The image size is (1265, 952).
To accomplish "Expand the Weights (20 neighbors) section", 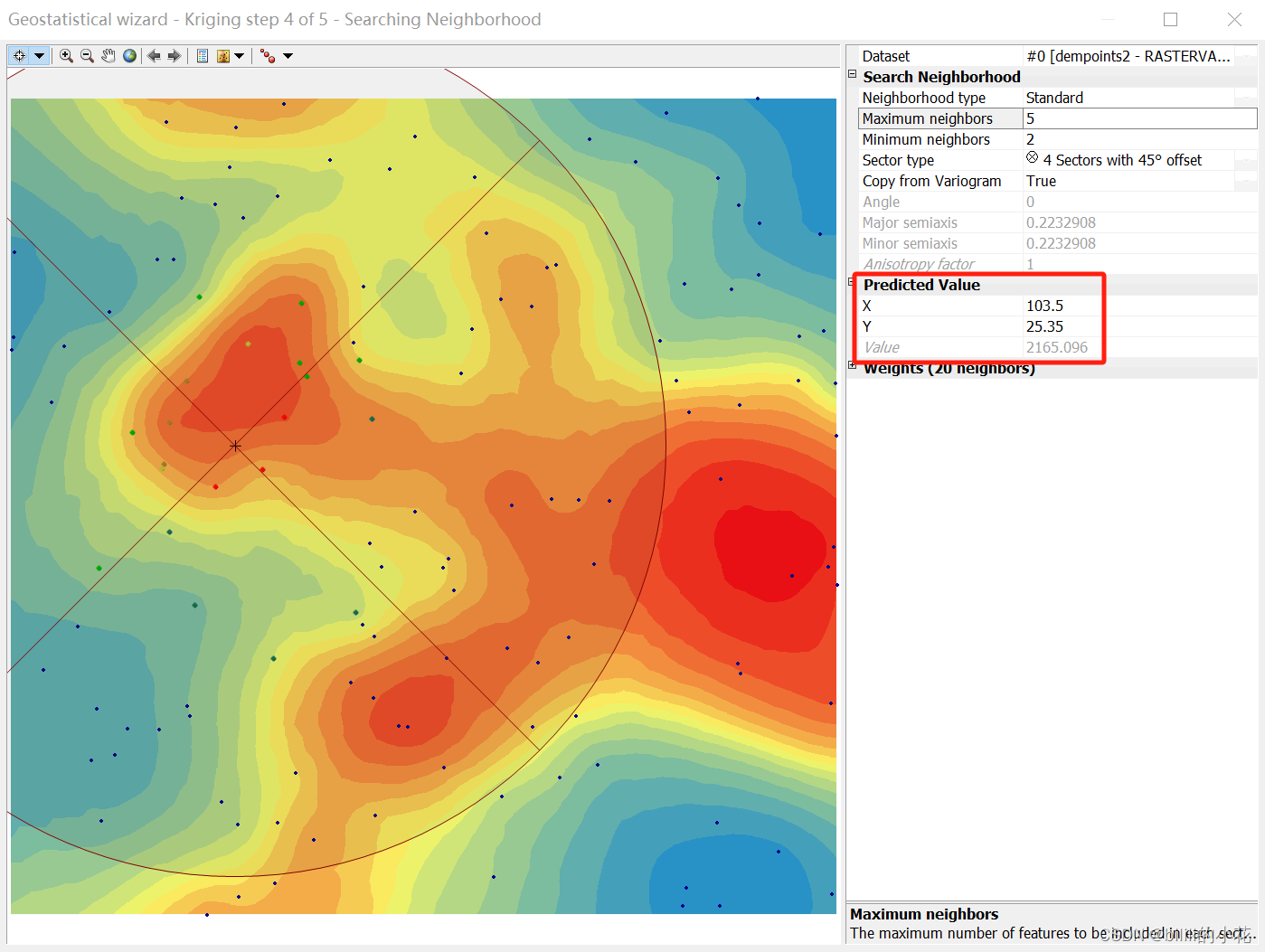I will click(852, 365).
